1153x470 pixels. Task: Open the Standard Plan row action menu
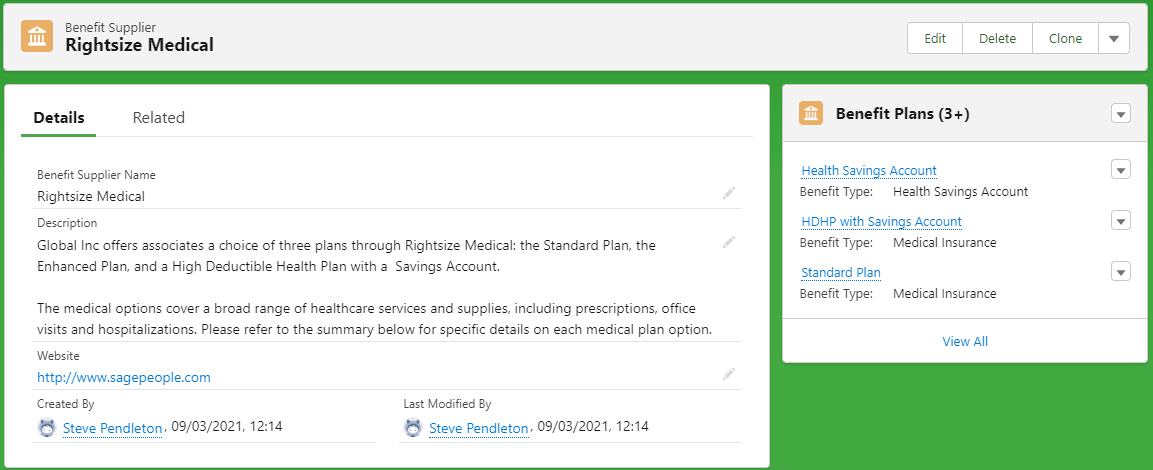pyautogui.click(x=1120, y=272)
